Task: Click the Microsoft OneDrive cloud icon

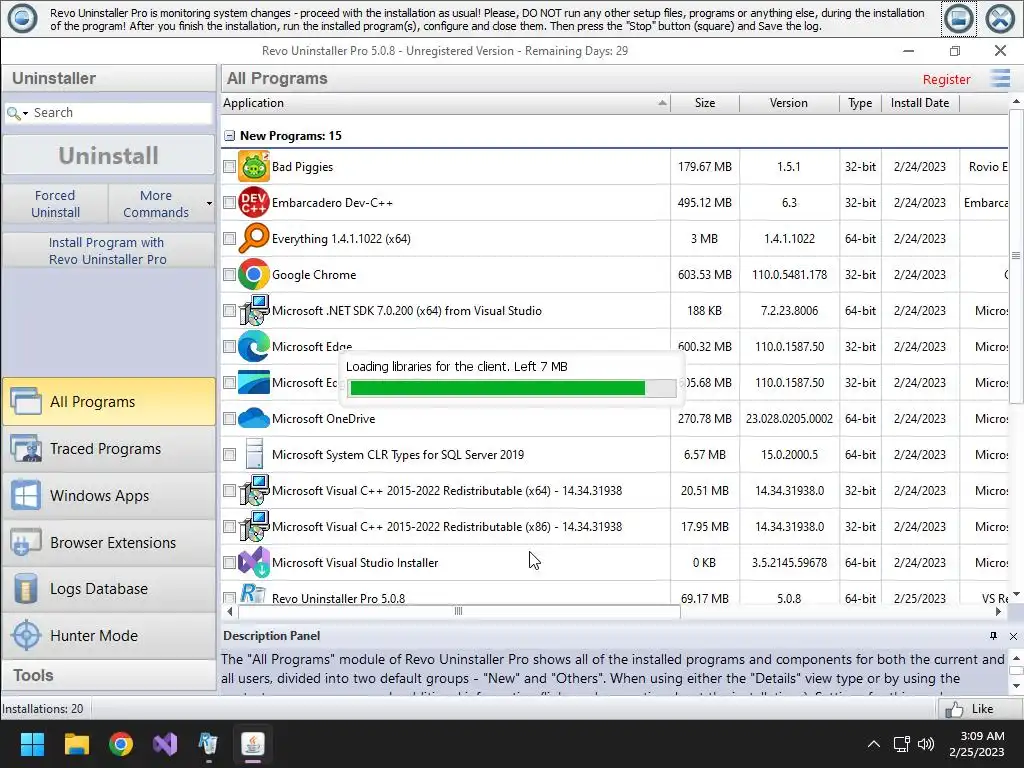Action: click(253, 418)
